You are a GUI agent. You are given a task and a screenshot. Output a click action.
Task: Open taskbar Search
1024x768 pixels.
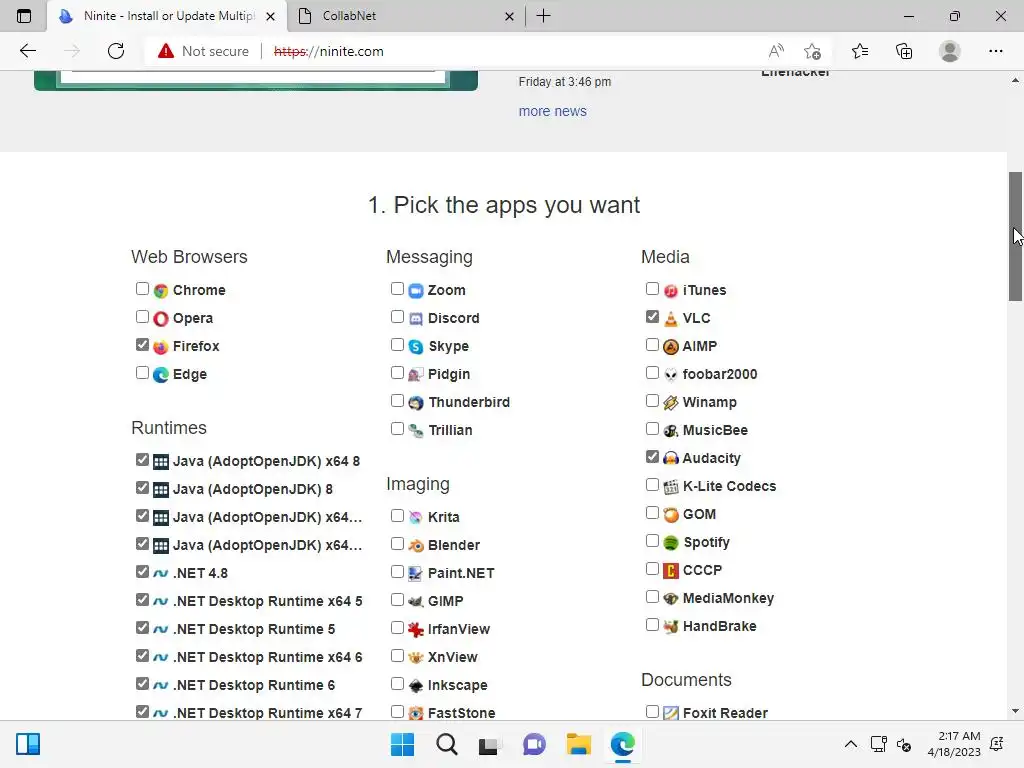(x=447, y=744)
